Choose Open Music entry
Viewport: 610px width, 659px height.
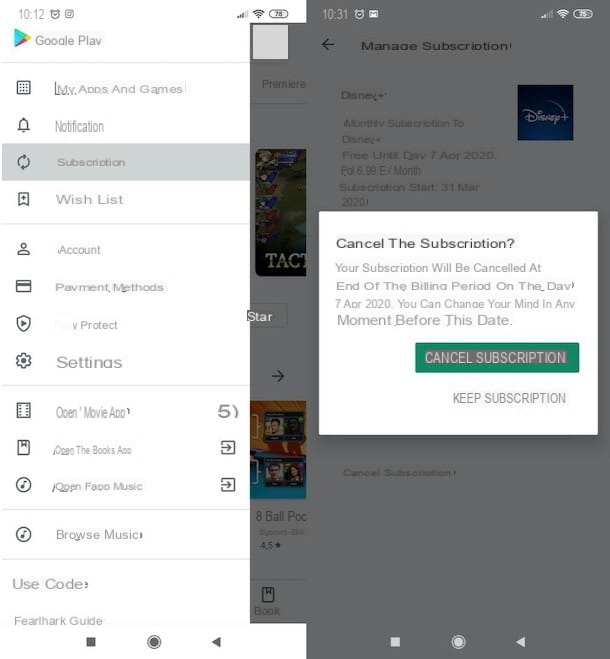(x=126, y=485)
